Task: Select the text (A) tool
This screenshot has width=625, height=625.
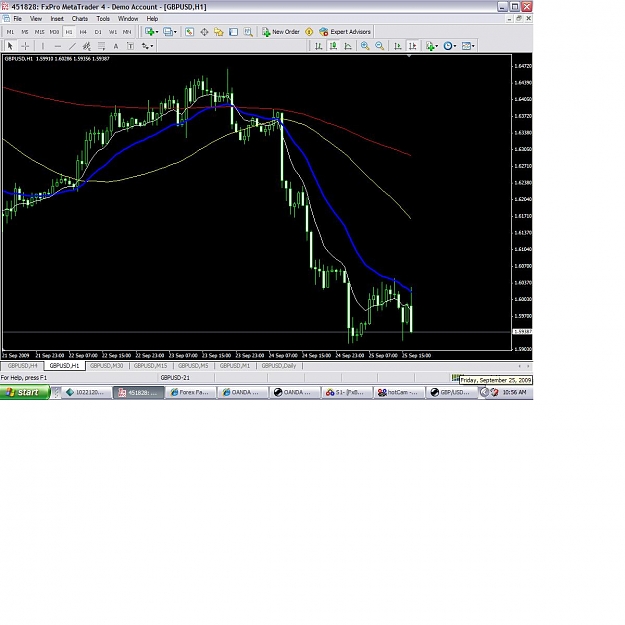Action: tap(116, 46)
